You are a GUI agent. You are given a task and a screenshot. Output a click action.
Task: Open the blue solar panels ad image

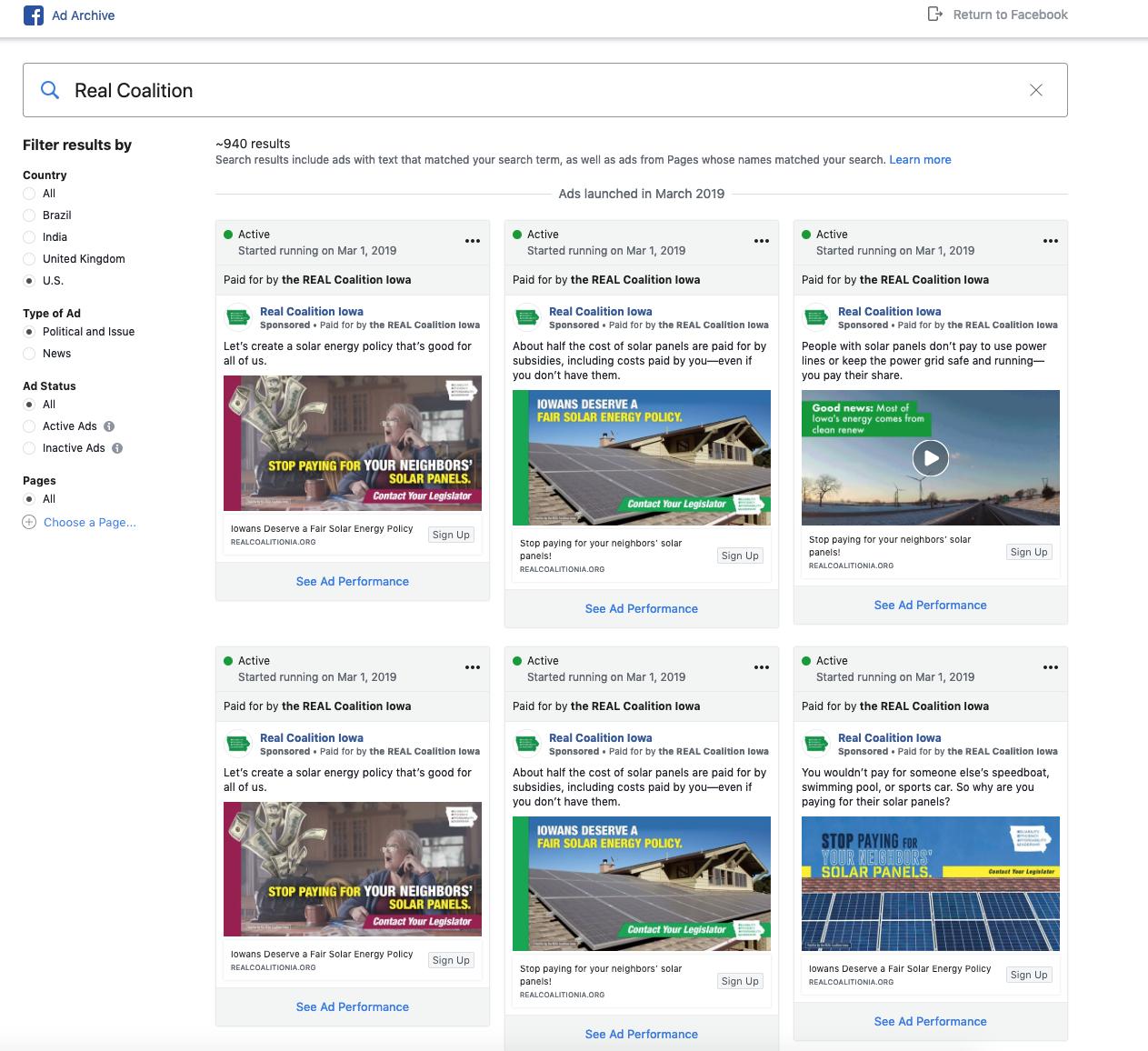pyautogui.click(x=930, y=884)
